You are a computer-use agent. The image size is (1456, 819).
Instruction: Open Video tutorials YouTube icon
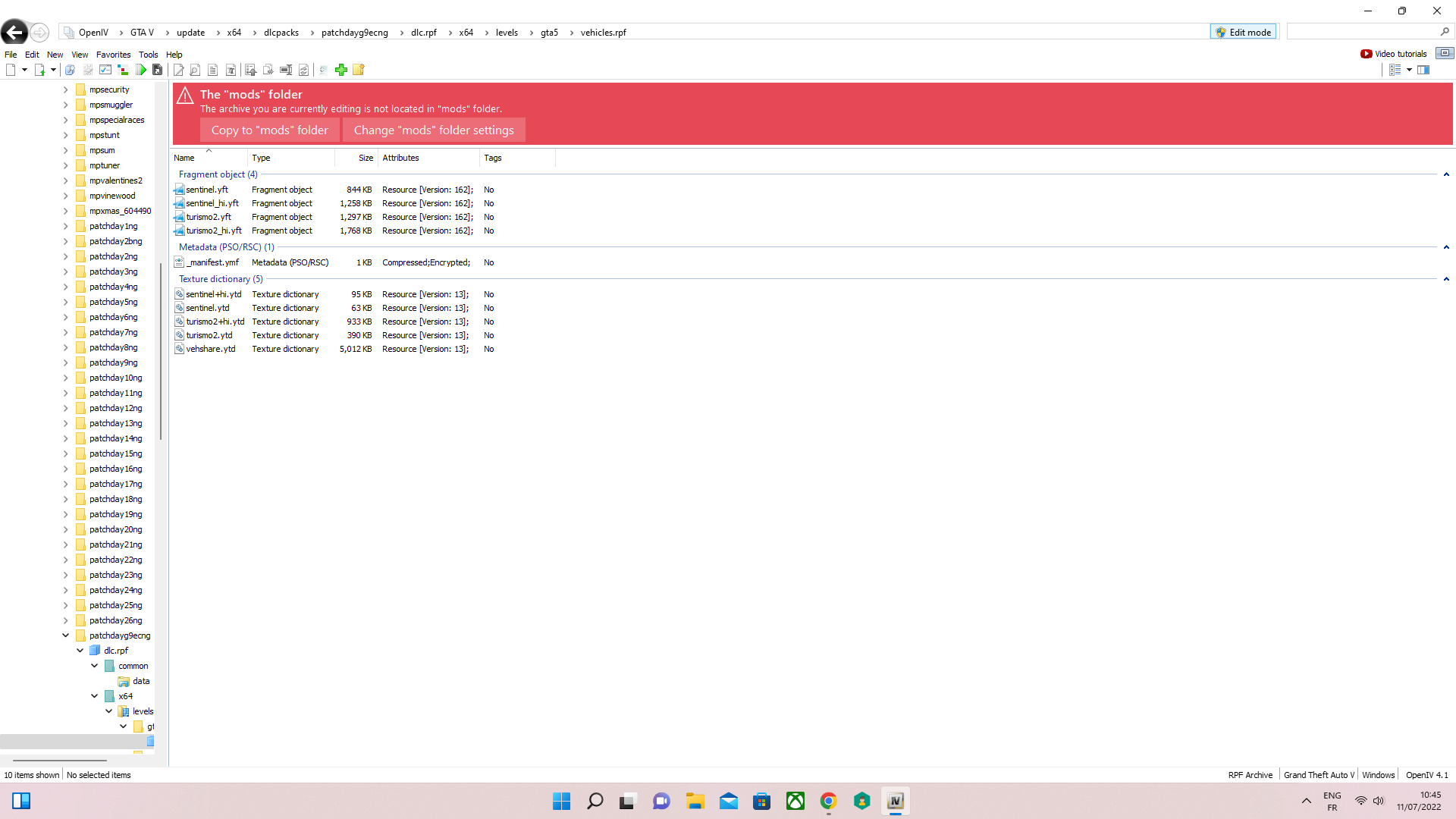click(x=1366, y=54)
